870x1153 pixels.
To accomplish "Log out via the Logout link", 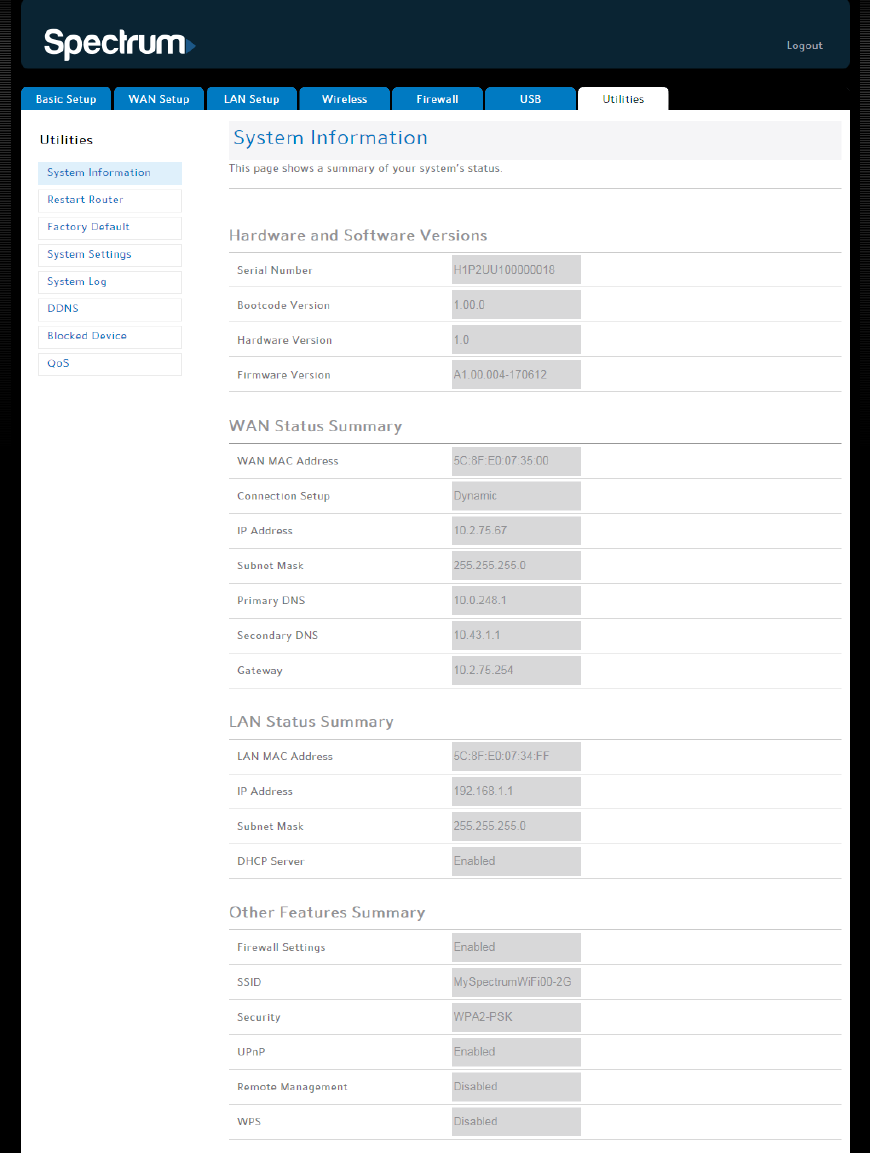I will pos(804,46).
